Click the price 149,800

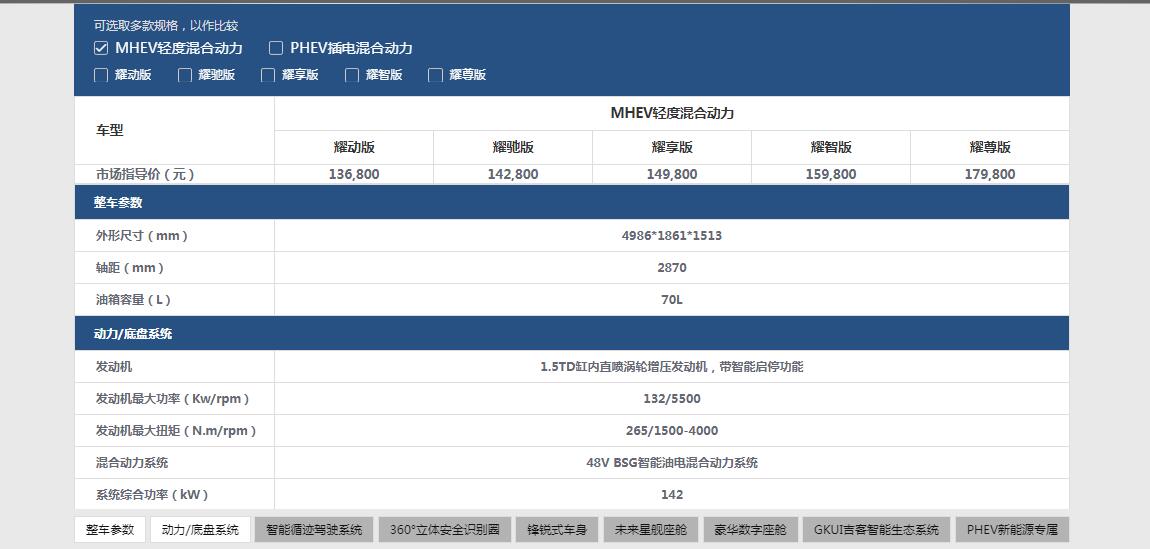pos(672,174)
